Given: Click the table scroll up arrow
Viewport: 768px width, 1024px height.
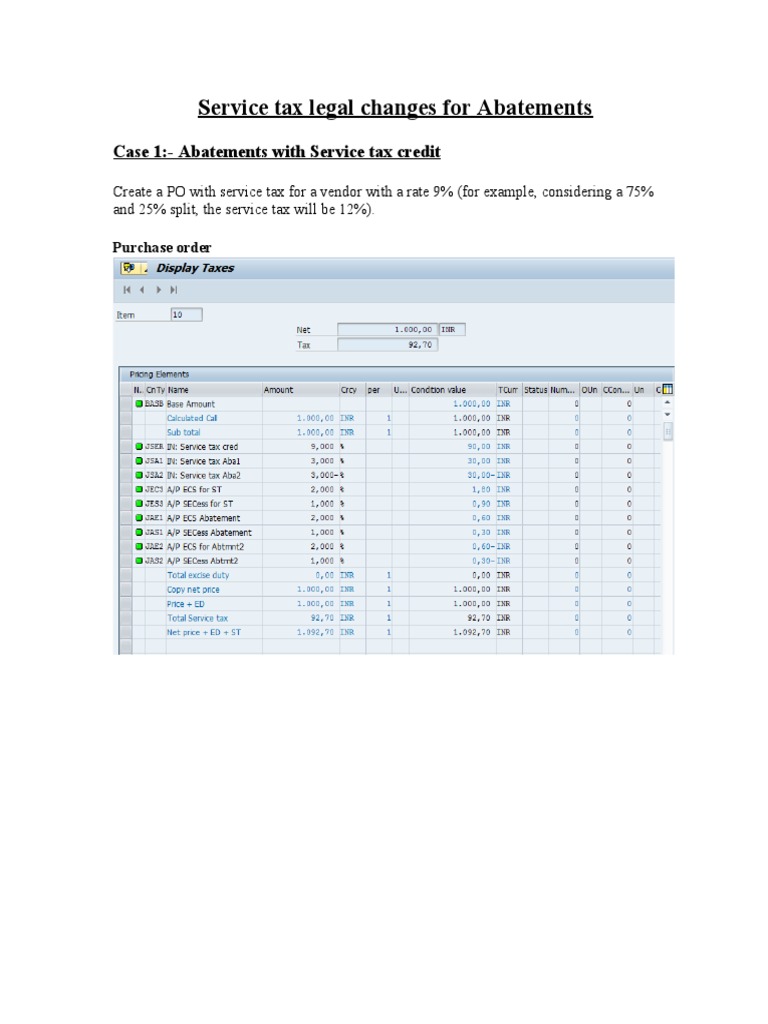Looking at the screenshot, I should click(667, 403).
